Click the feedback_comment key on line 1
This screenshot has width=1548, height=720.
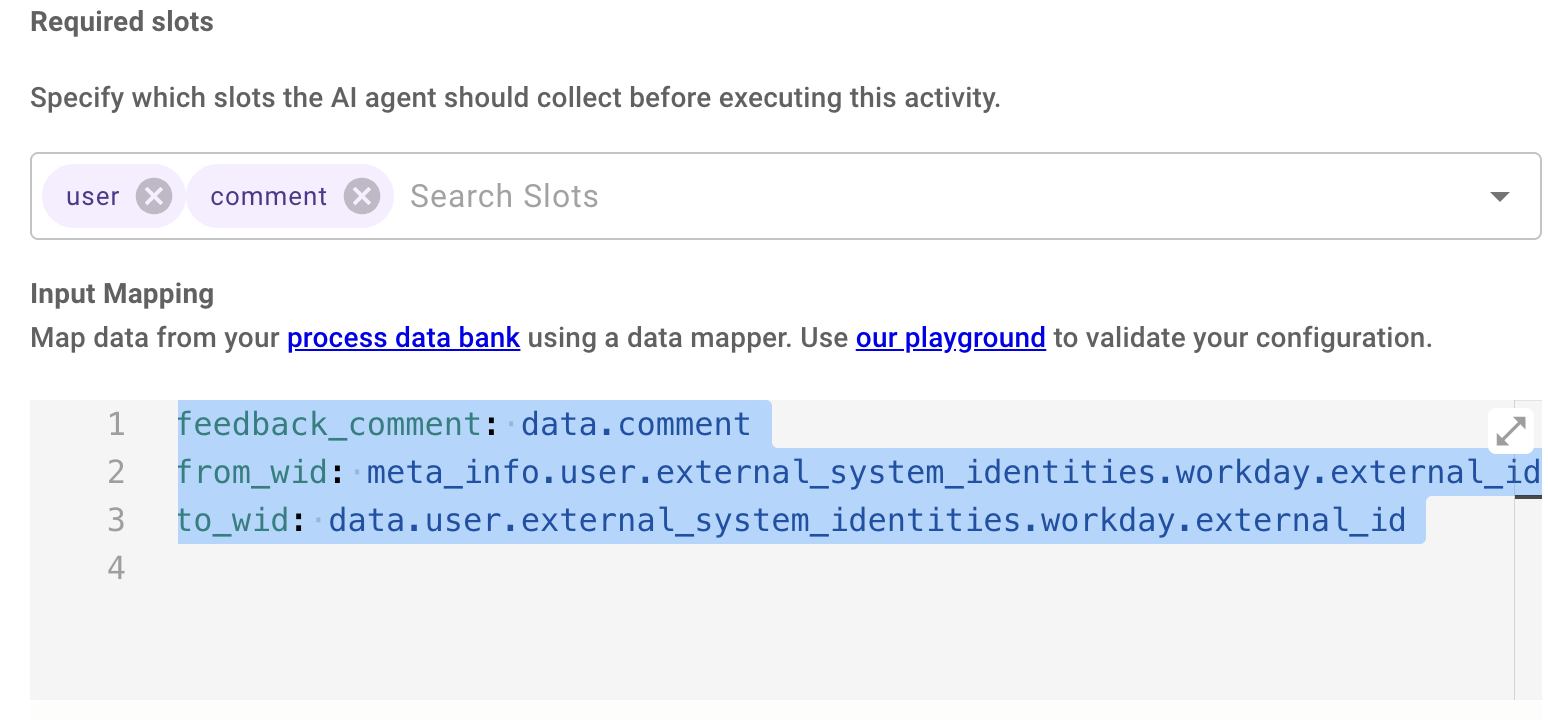pyautogui.click(x=331, y=424)
